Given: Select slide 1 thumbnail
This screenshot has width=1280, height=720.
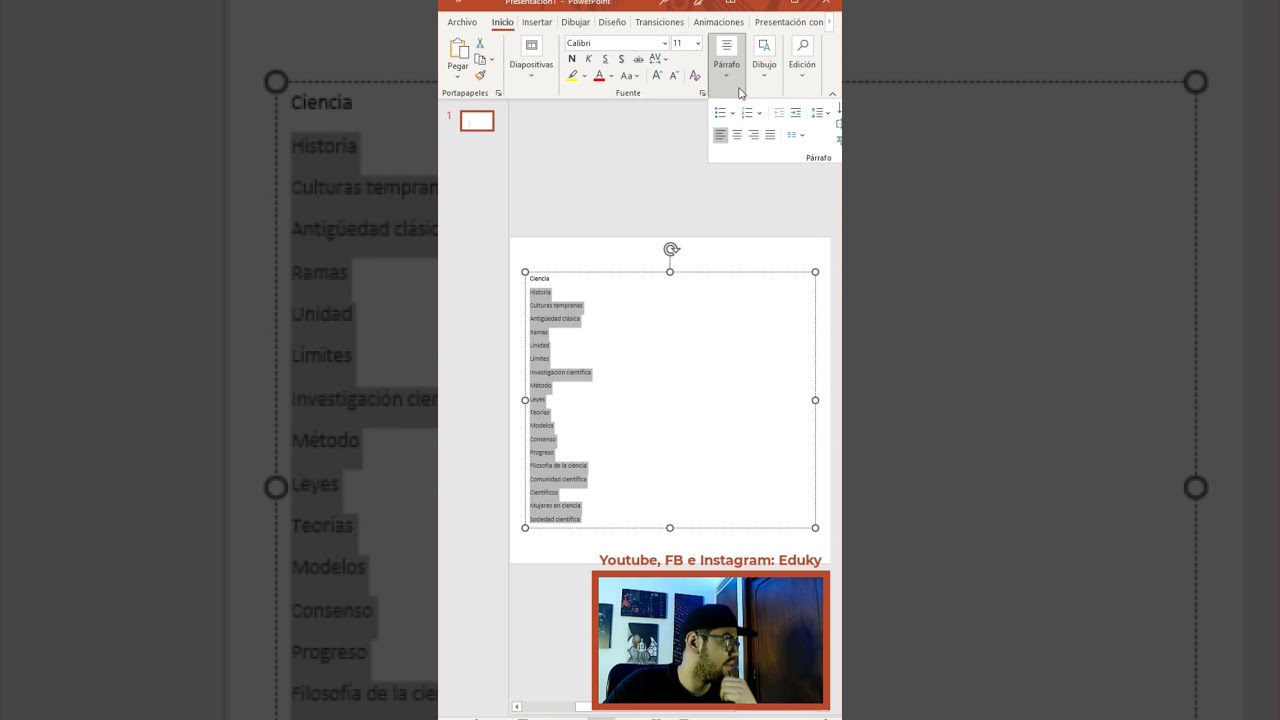Looking at the screenshot, I should [x=477, y=121].
